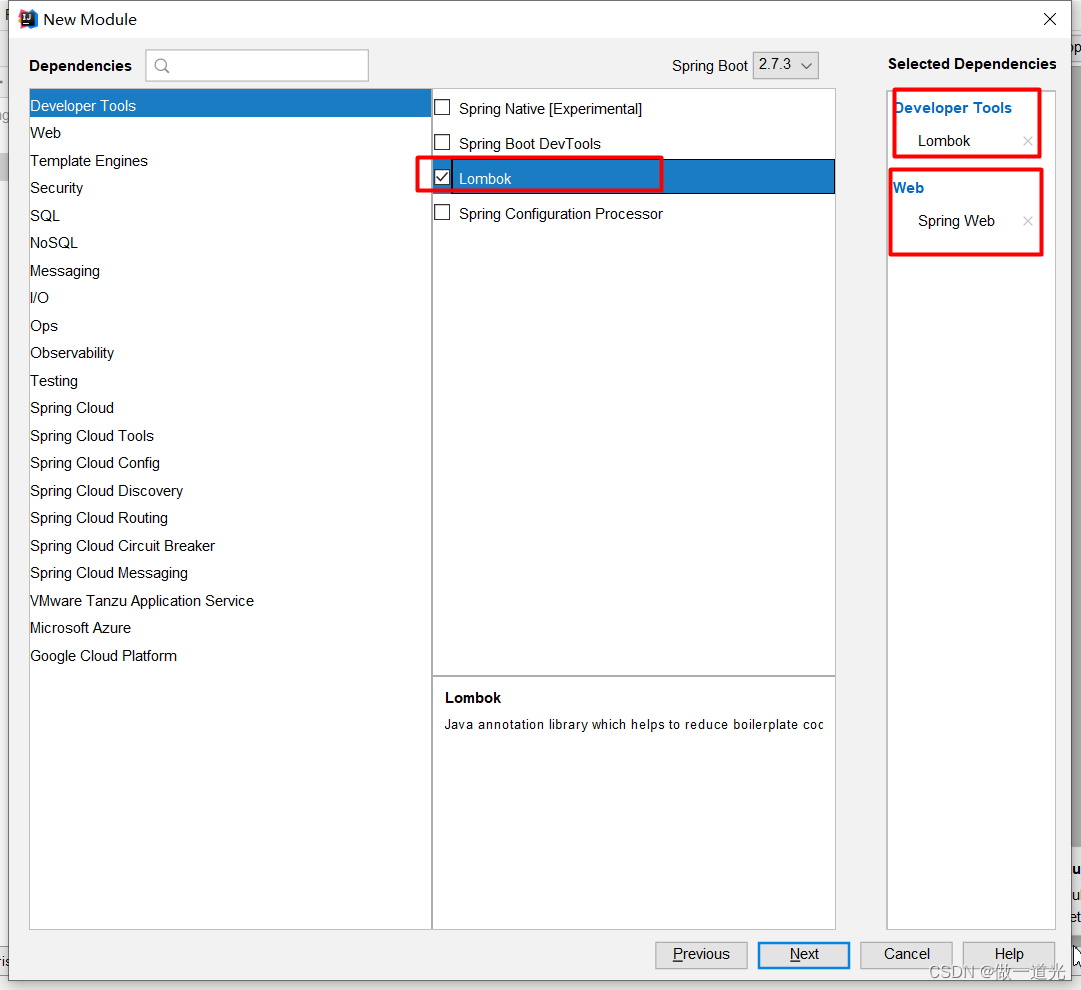Remove Spring Web from Selected Dependencies

click(x=1026, y=221)
